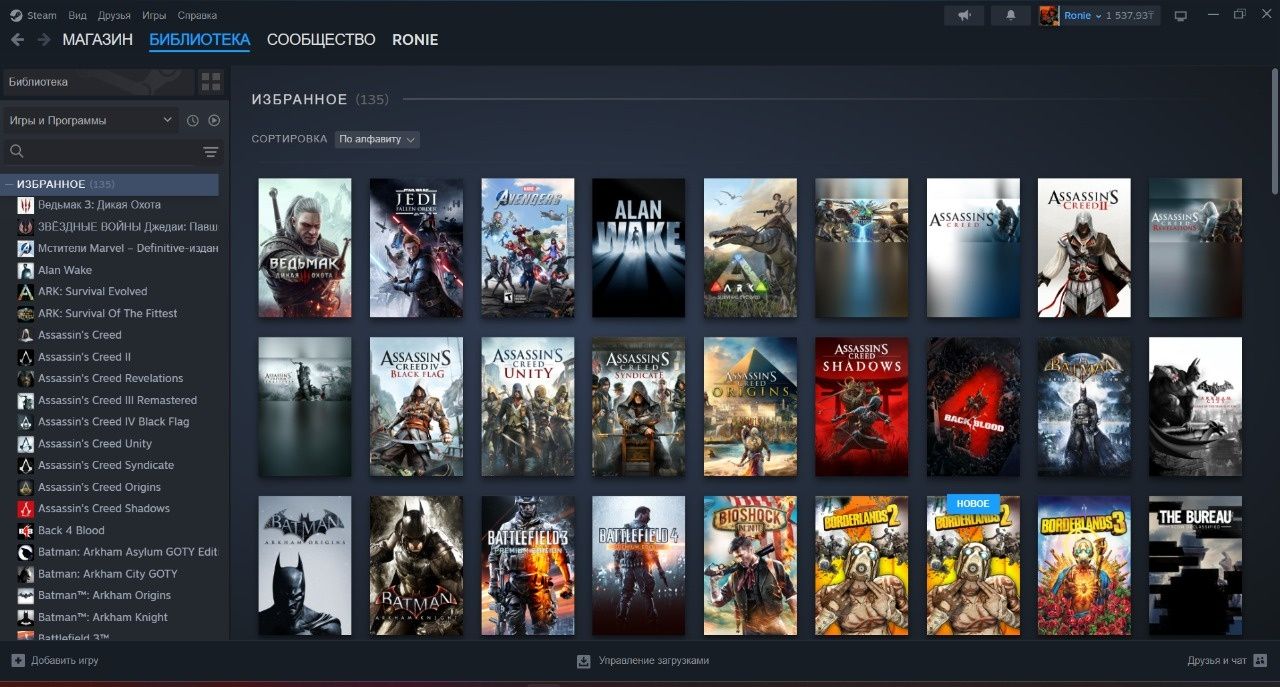
Task: Select Marvel's Avengers game cover
Action: (x=528, y=248)
